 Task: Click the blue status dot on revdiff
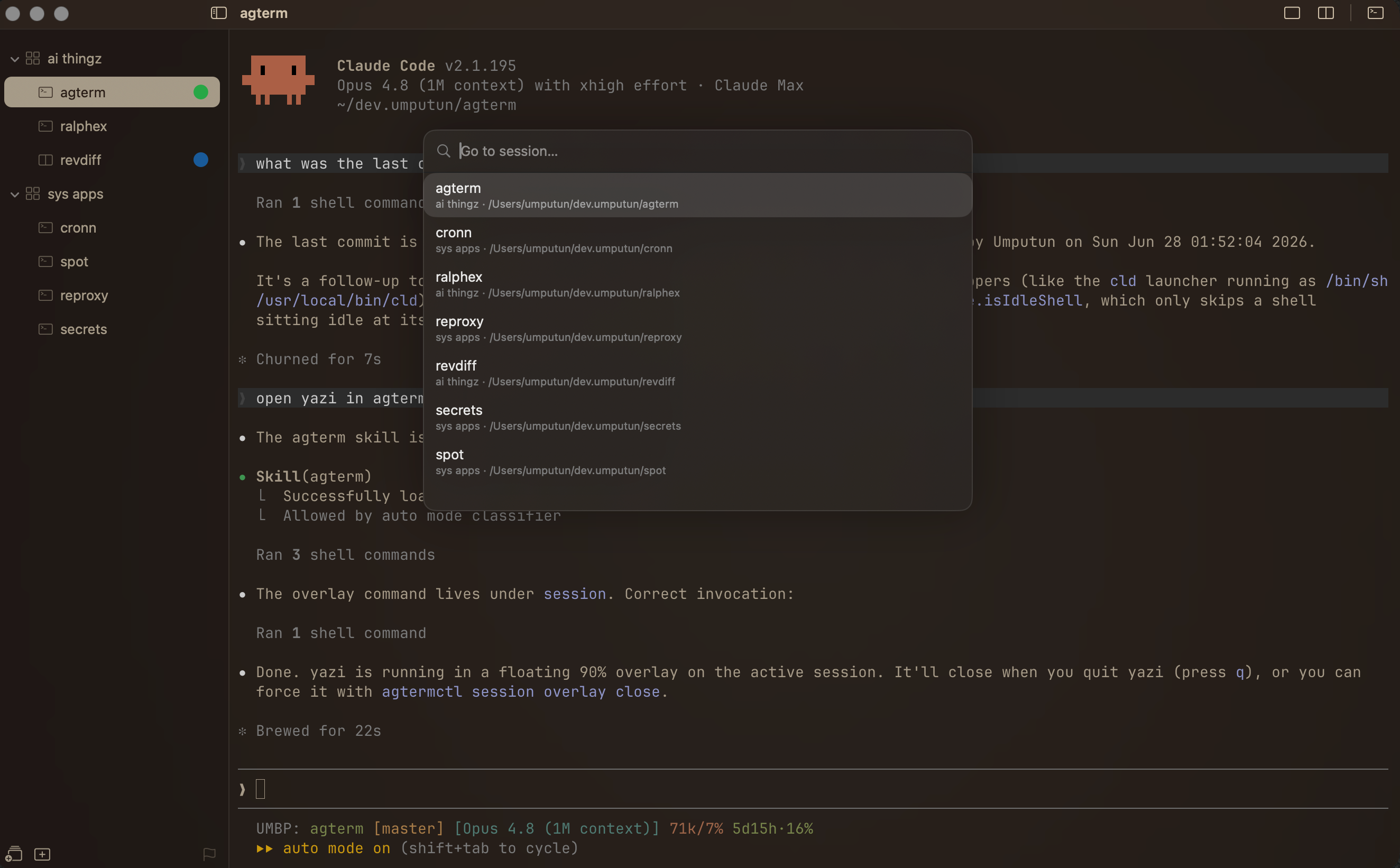201,160
